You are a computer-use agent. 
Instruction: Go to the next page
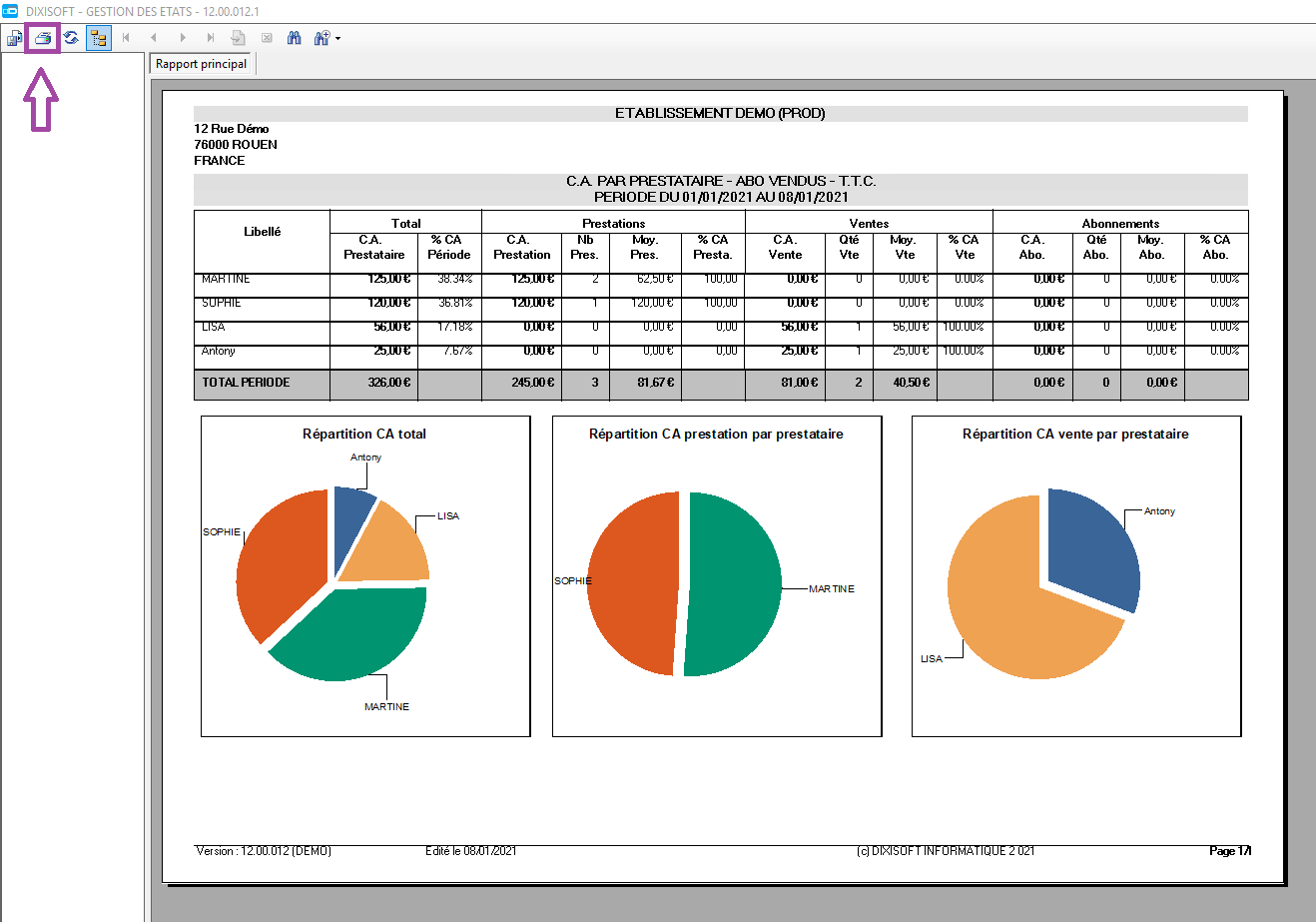pyautogui.click(x=183, y=38)
